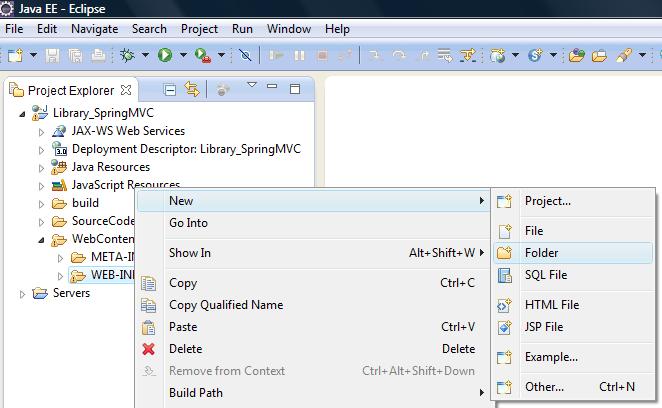662x408 pixels.
Task: Expand the Deployment Descriptor node
Action: [41, 150]
